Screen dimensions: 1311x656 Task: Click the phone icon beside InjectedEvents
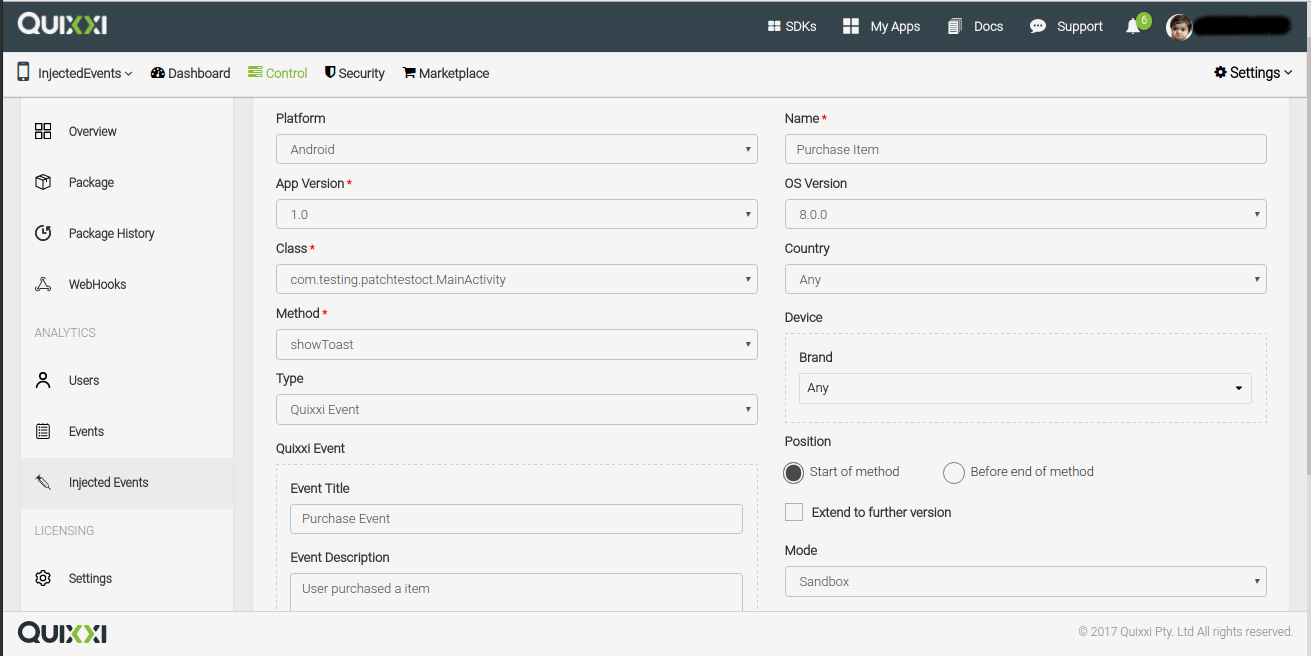(23, 72)
